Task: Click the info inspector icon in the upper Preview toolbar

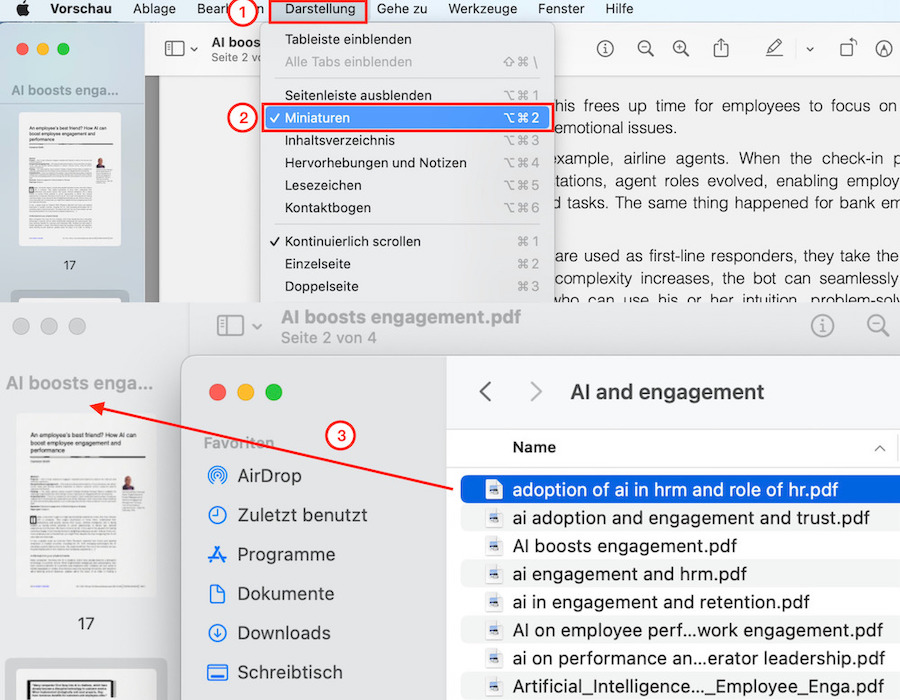Action: [605, 49]
